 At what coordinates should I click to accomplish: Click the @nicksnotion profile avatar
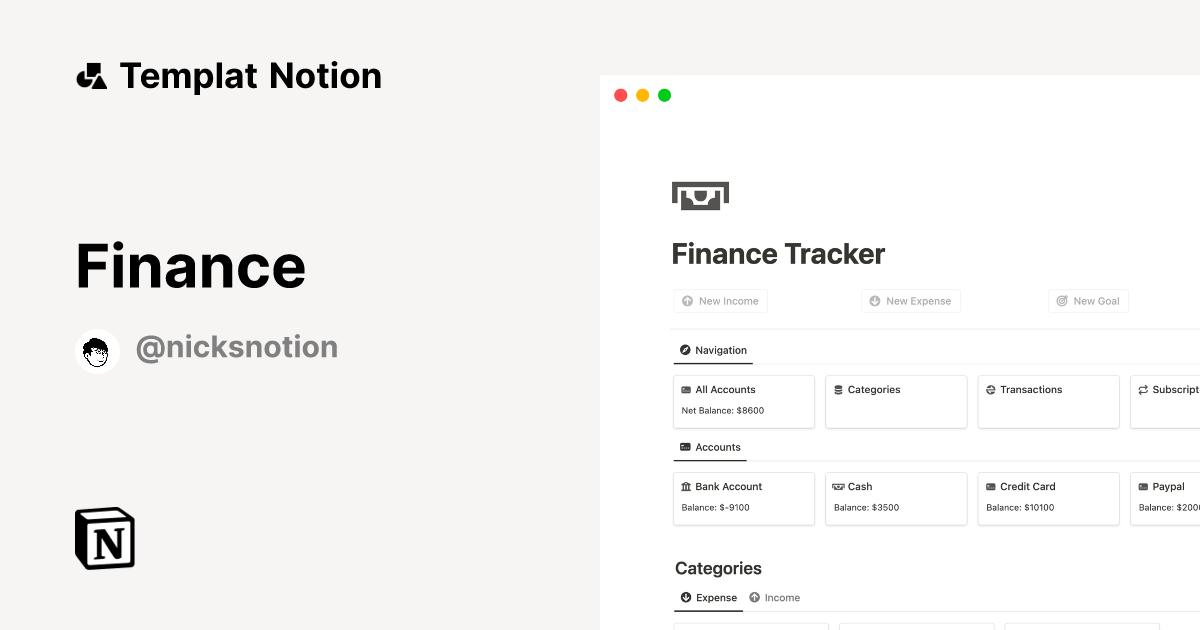[97, 351]
